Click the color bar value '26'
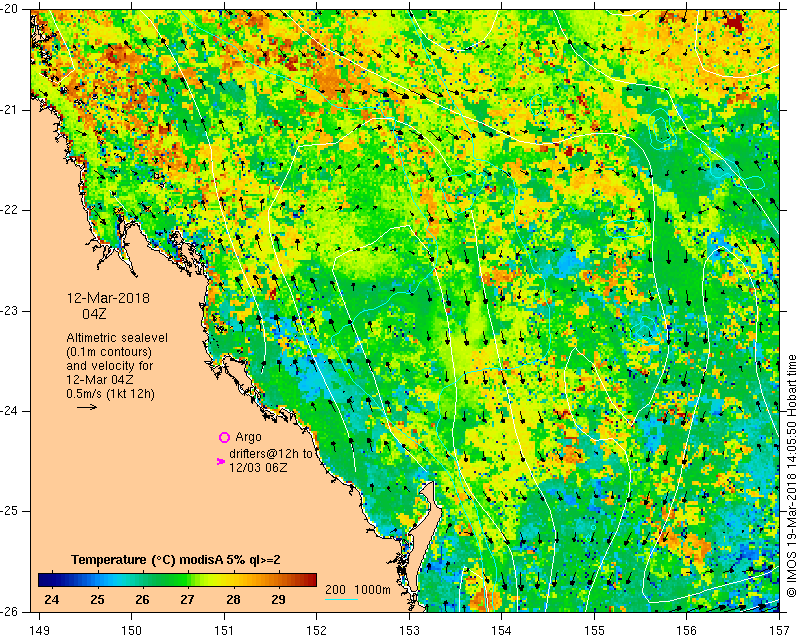The width and height of the screenshot is (800, 640). pos(142,600)
